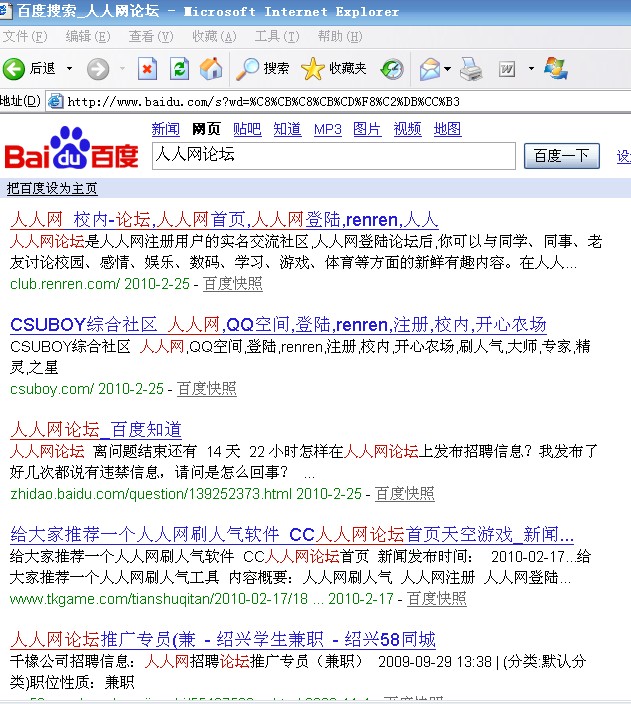Expand the Back button history dropdown
This screenshot has height=704, width=631.
(x=69, y=68)
